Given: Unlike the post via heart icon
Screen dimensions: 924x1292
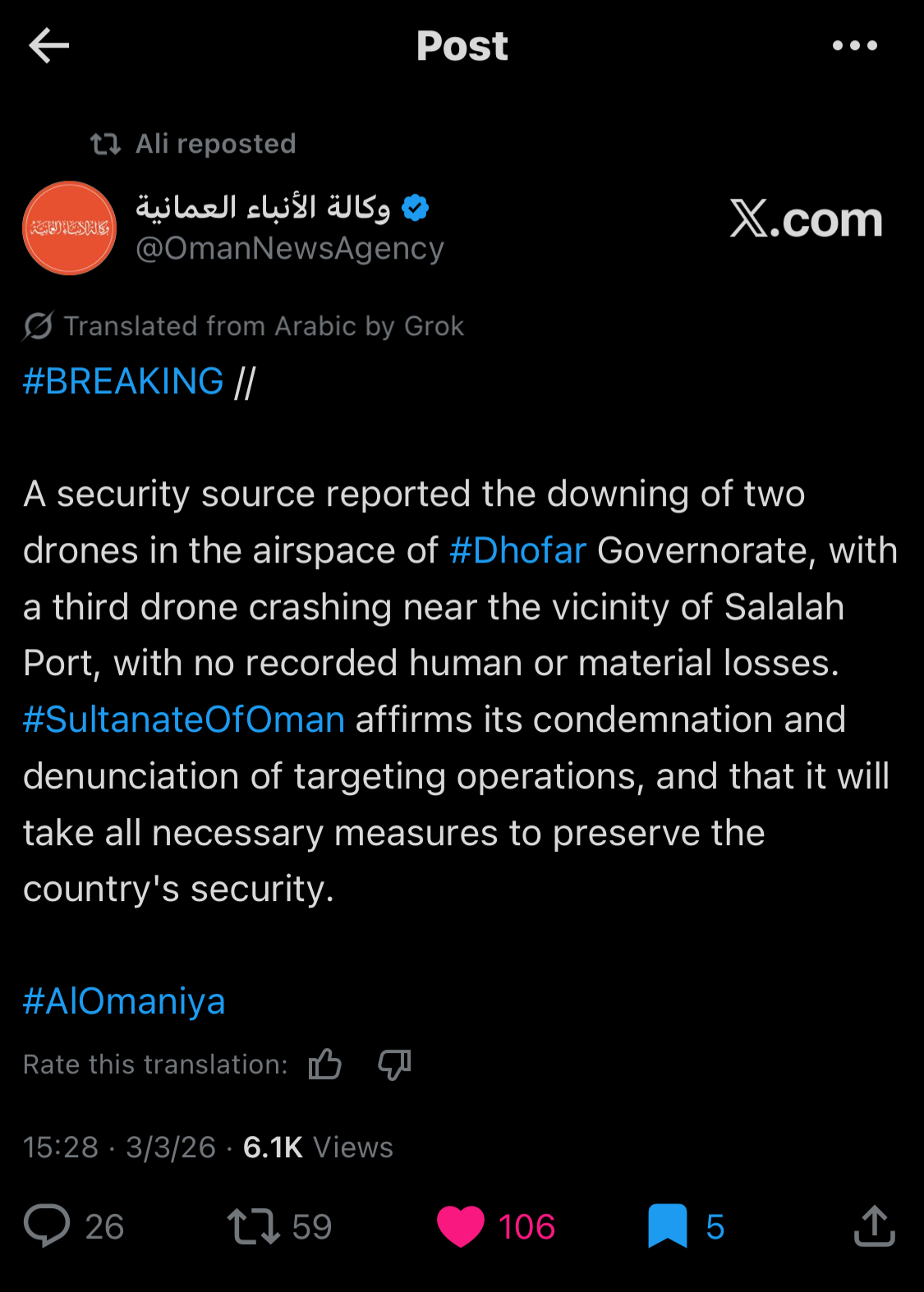Looking at the screenshot, I should coord(460,1225).
